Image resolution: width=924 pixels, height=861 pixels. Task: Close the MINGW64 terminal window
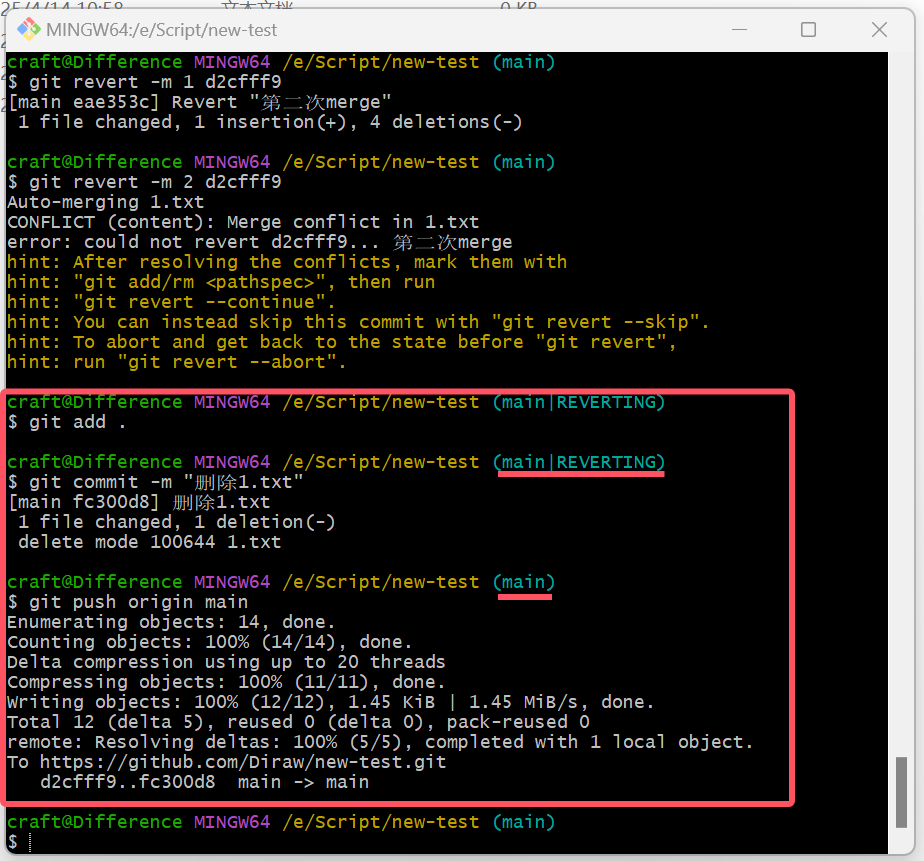pyautogui.click(x=879, y=29)
